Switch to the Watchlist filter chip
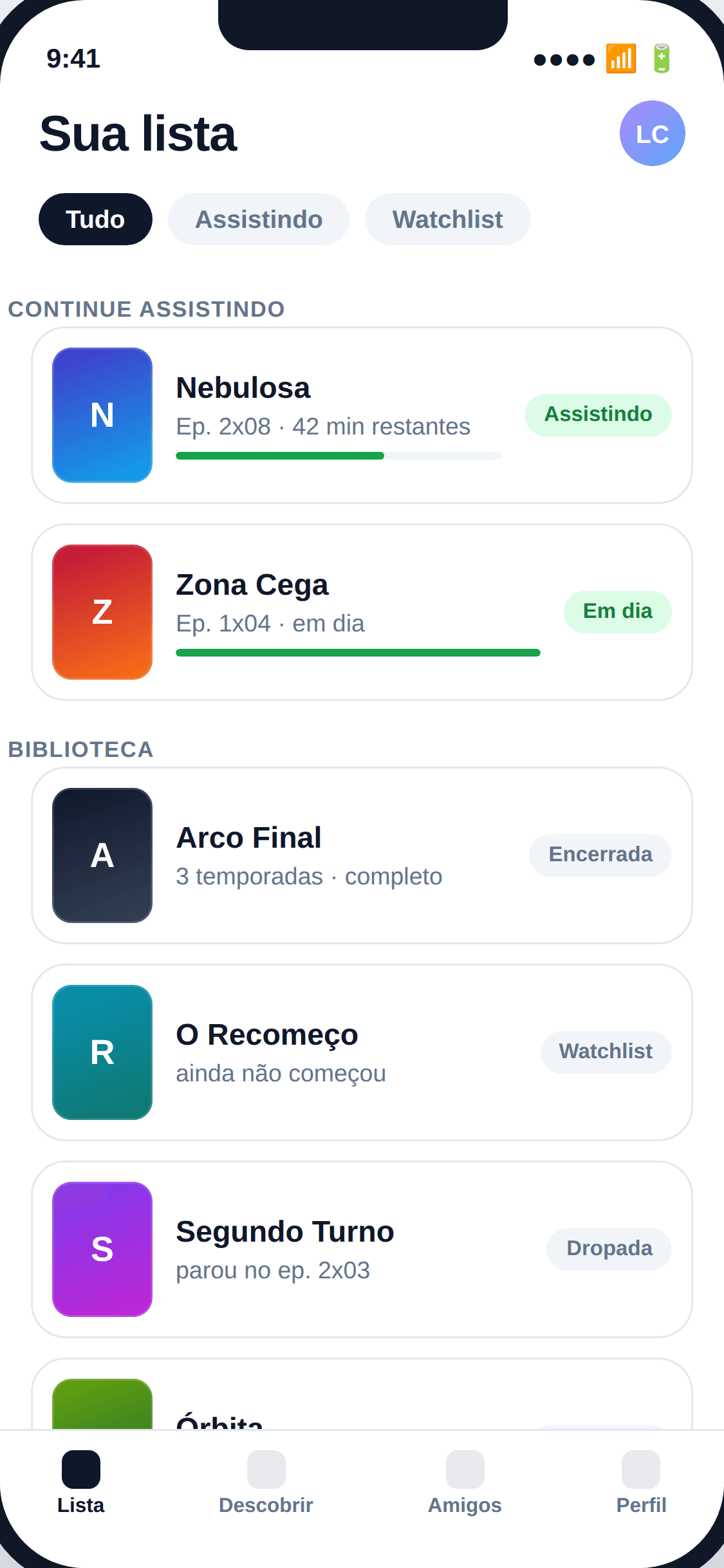The image size is (724, 1568). (x=448, y=219)
